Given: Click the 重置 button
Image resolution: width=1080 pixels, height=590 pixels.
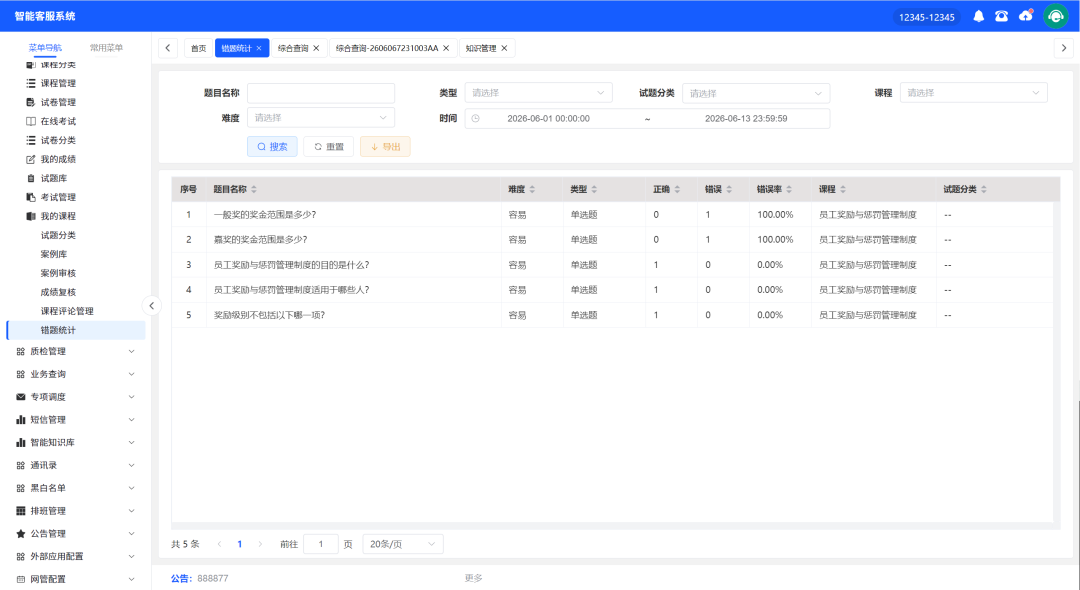Looking at the screenshot, I should point(329,147).
